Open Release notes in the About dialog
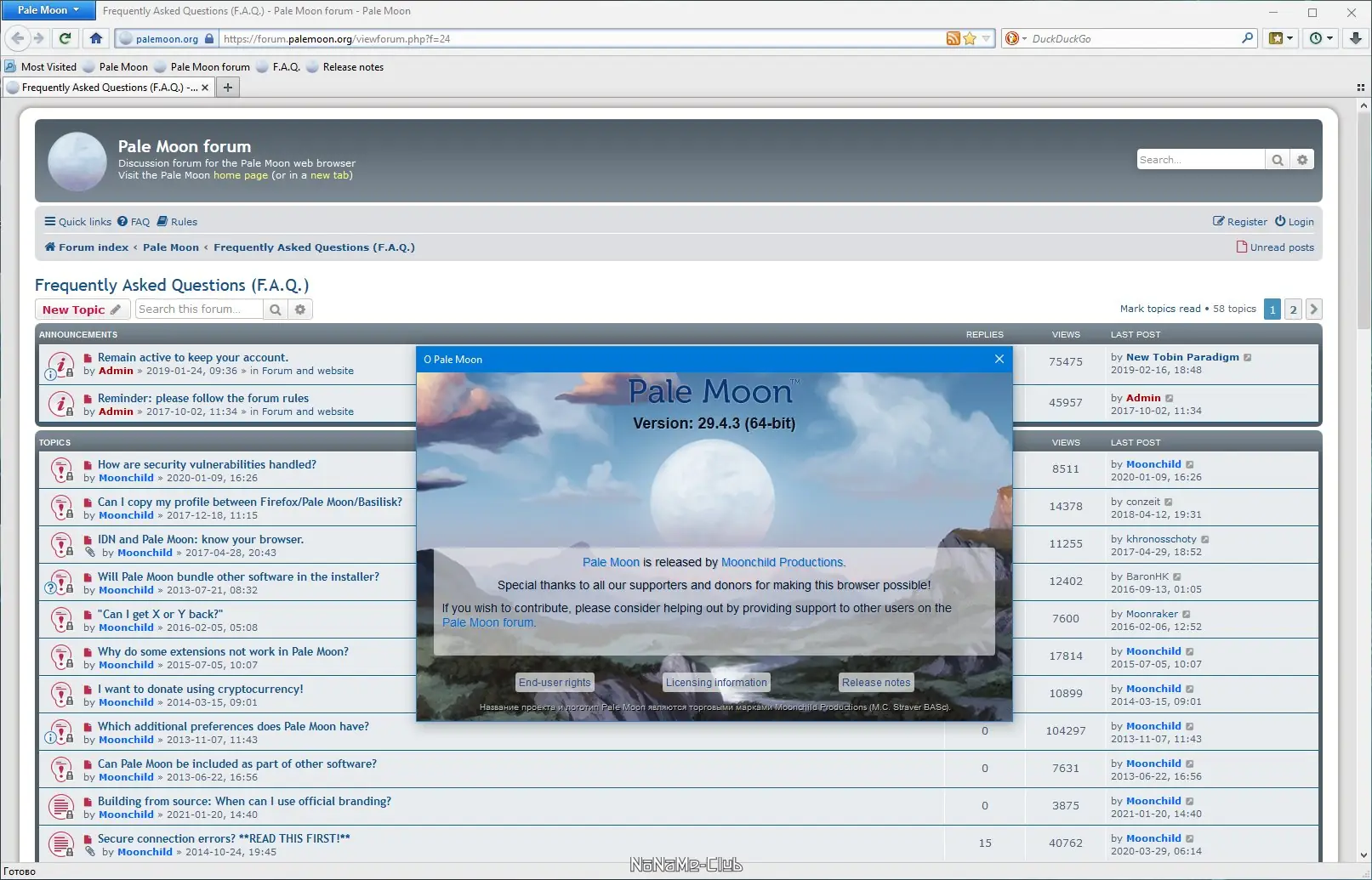 click(x=876, y=683)
